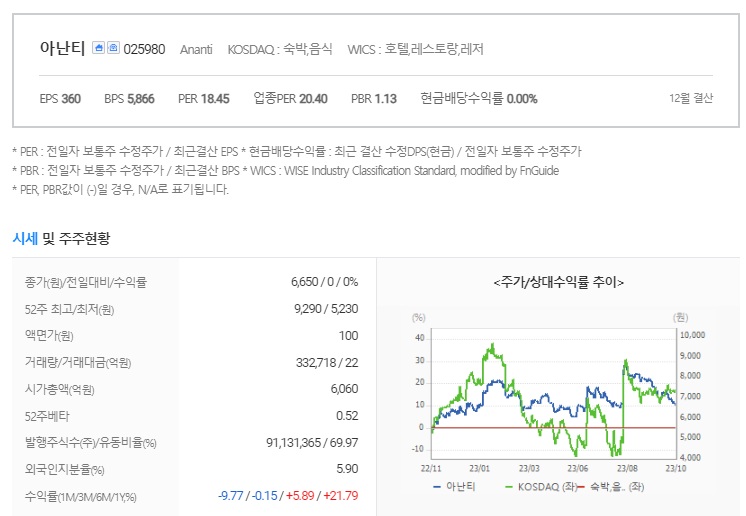Click the 12월 결산 label
The height and width of the screenshot is (516, 746).
691,98
